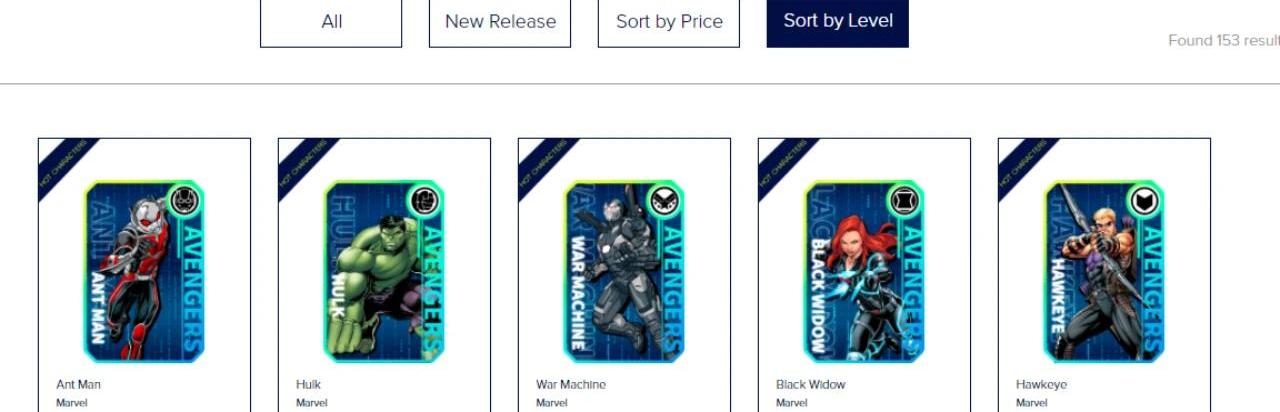Choose Sort by Price option

tap(669, 22)
